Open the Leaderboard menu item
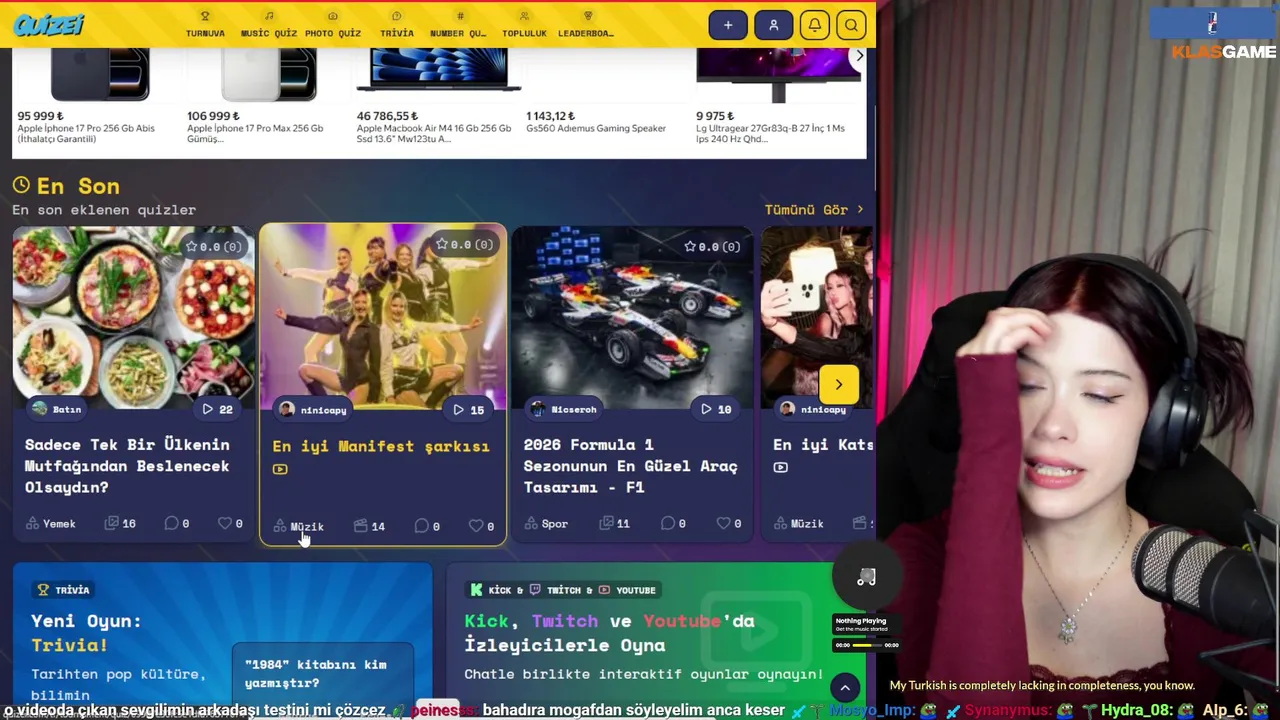 [587, 25]
